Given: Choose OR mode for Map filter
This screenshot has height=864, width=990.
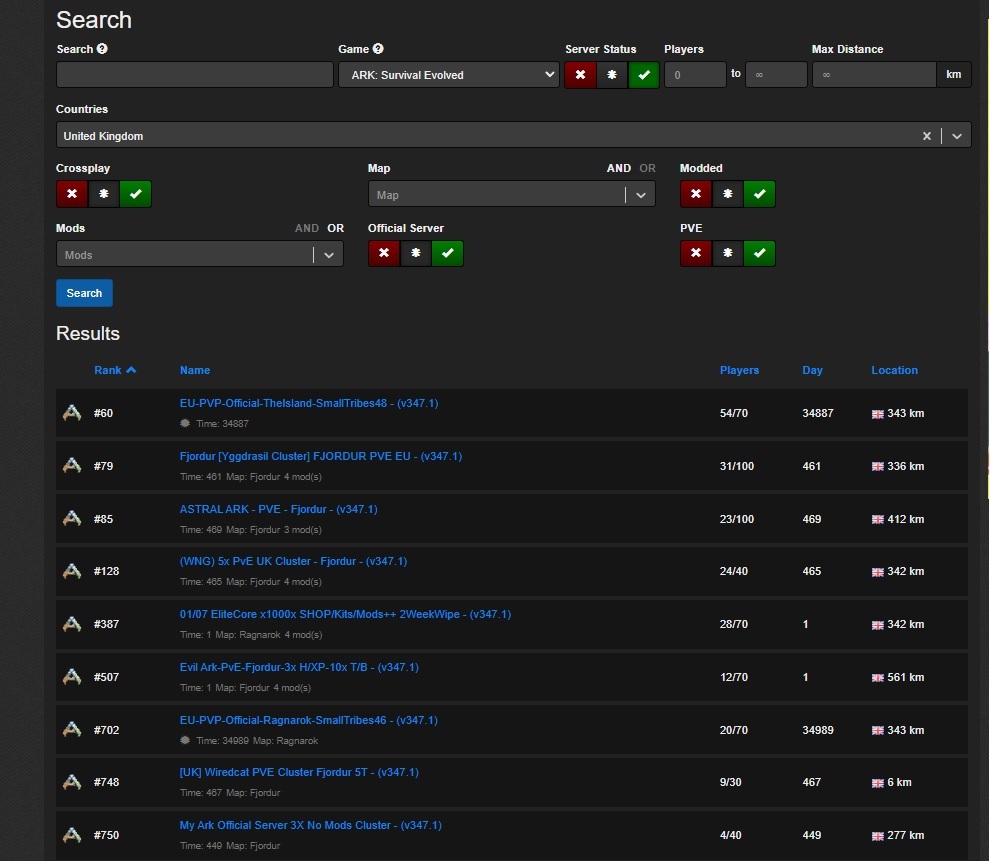Looking at the screenshot, I should (647, 169).
